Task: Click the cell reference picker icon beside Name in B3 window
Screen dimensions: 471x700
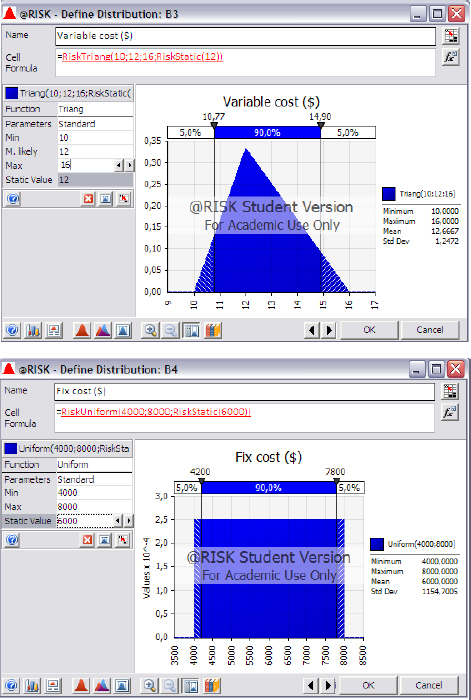Action: [451, 36]
